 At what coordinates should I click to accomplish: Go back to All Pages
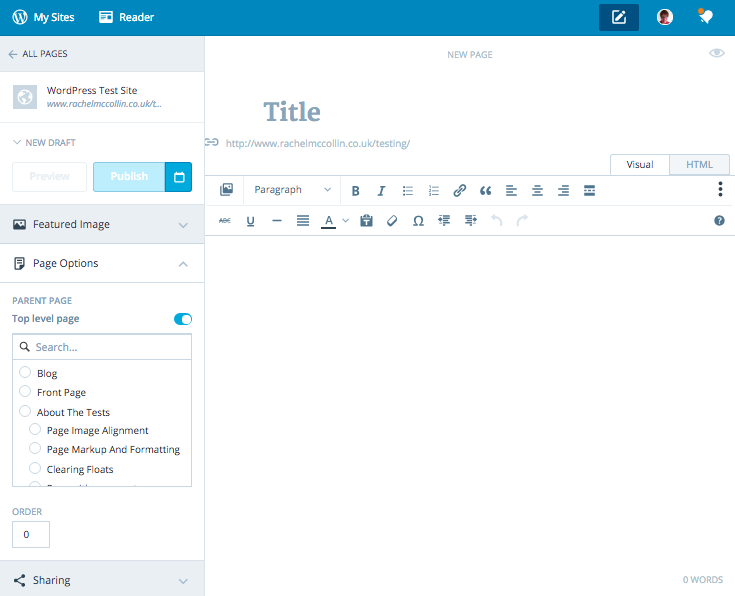[x=38, y=54]
